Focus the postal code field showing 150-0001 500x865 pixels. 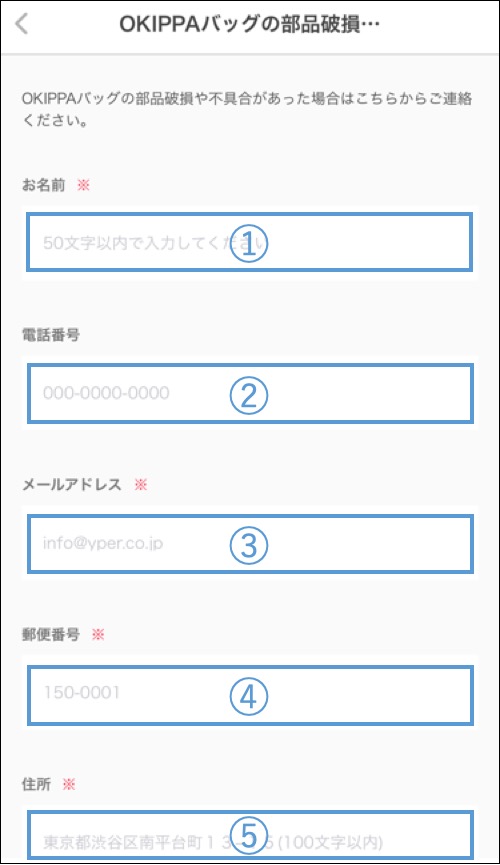click(x=250, y=695)
